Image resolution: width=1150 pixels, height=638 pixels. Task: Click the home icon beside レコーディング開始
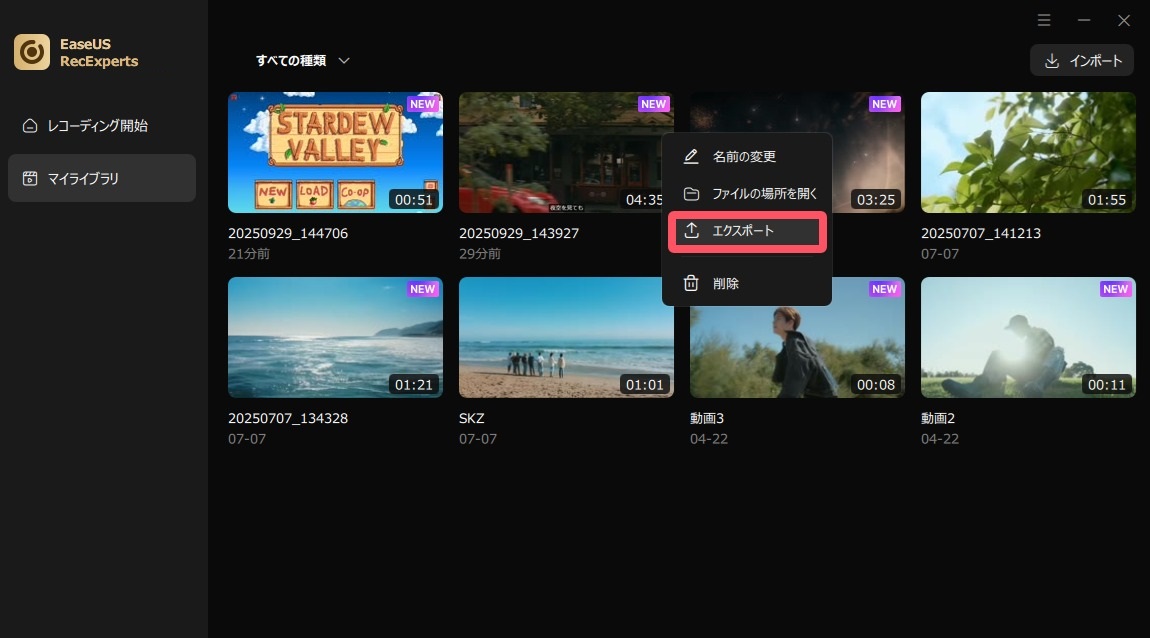pos(30,126)
